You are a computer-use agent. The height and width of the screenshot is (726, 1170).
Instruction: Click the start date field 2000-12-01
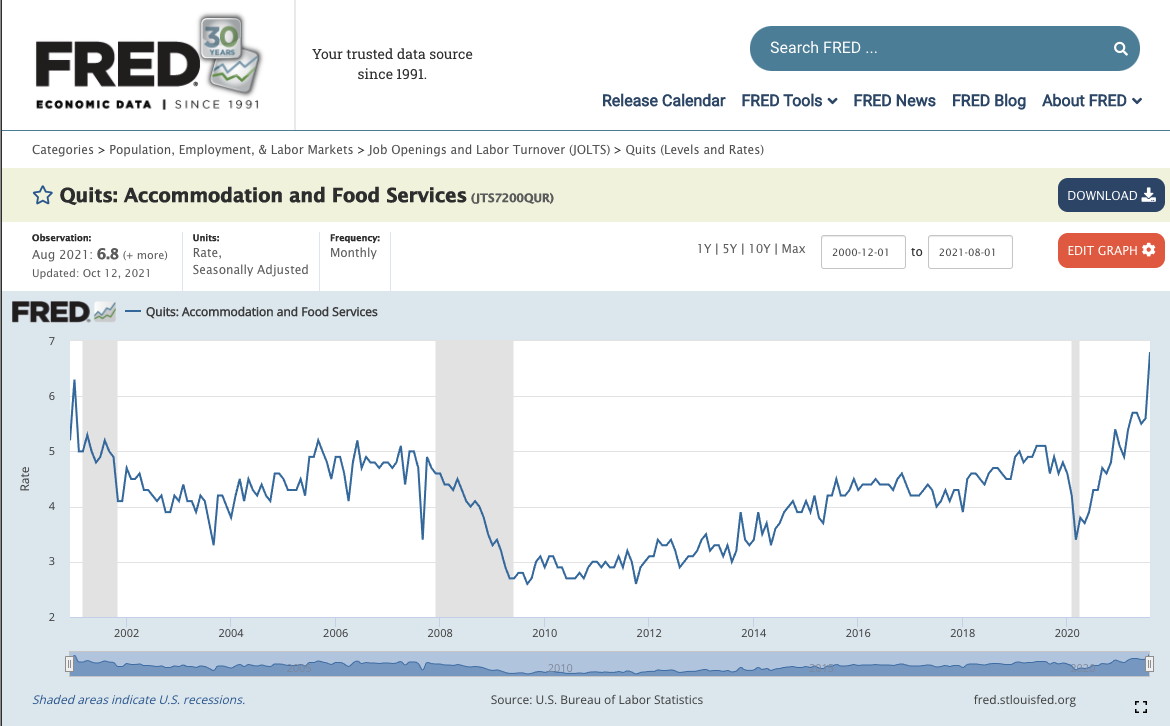click(863, 252)
